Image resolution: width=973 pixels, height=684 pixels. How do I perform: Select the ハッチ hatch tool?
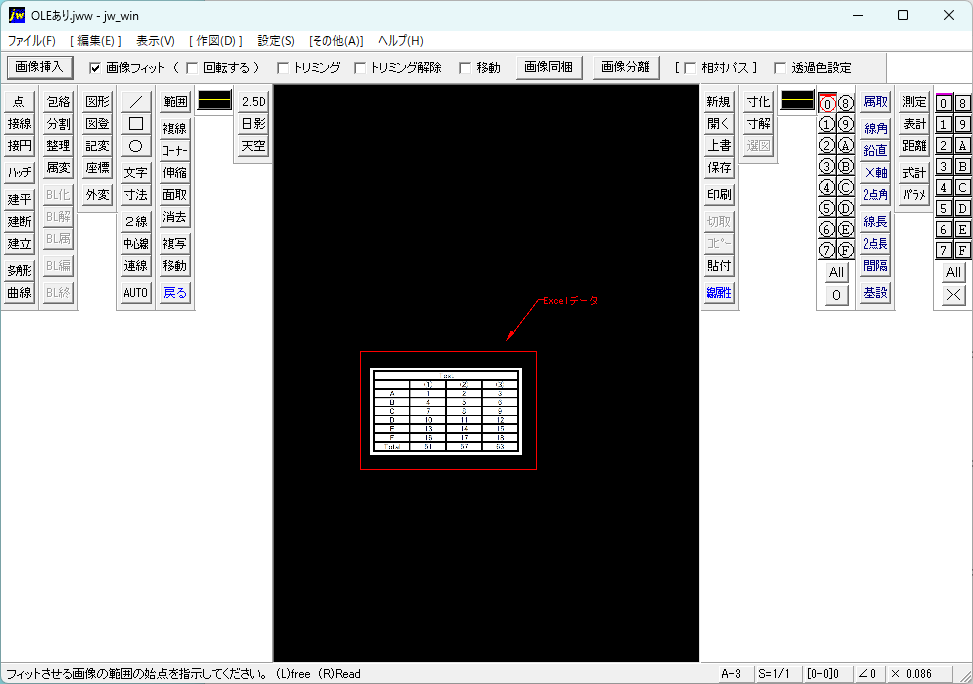[18, 172]
